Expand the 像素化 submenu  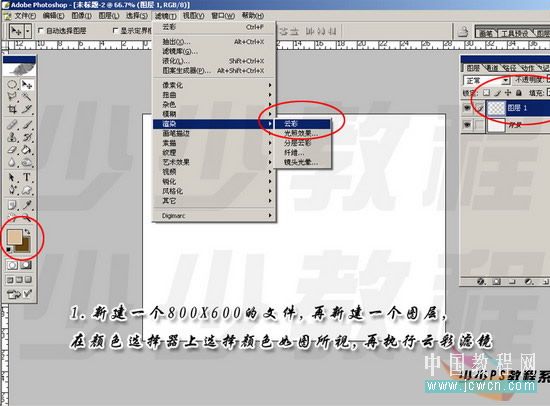214,85
